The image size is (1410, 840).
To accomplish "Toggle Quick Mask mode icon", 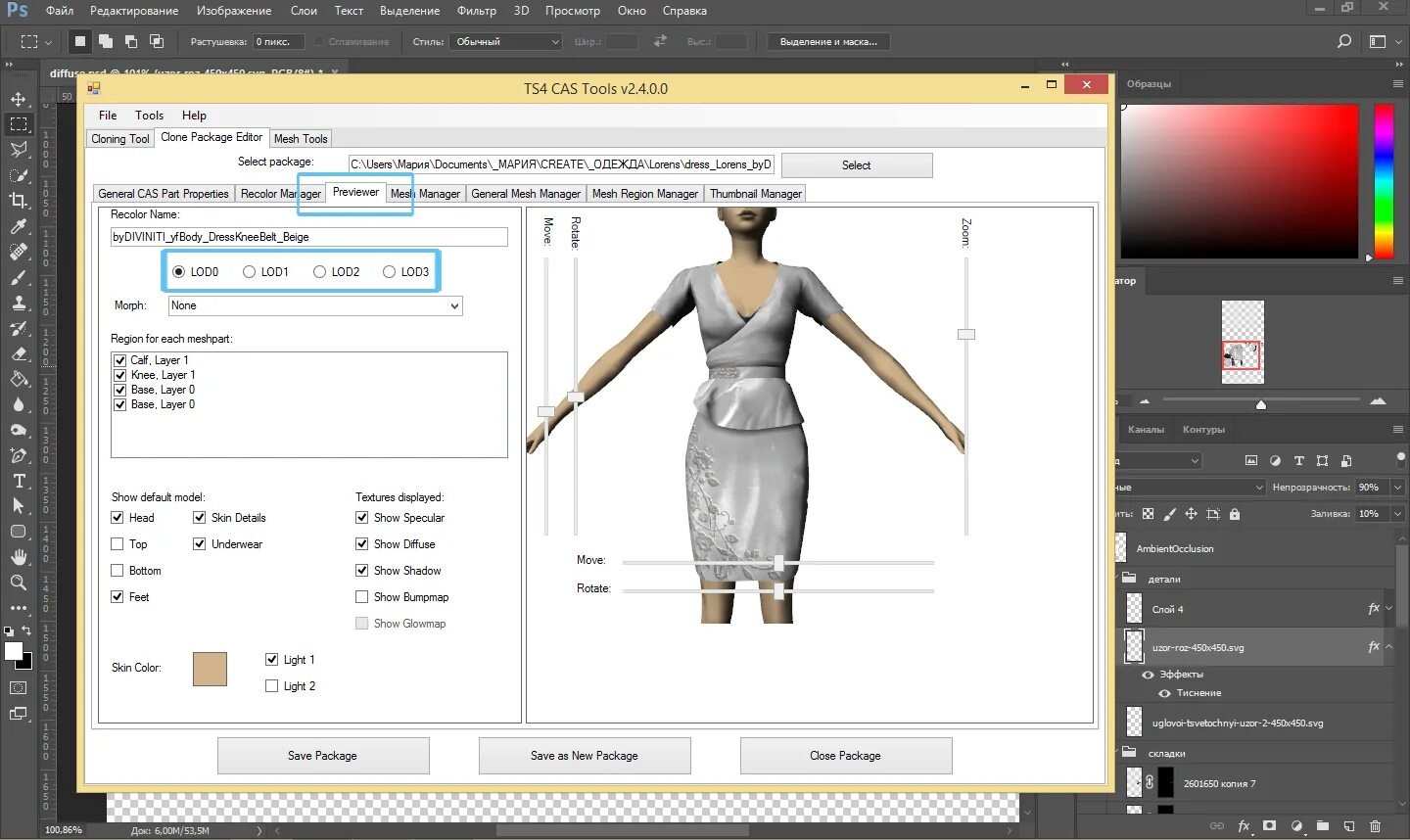I will (x=19, y=688).
